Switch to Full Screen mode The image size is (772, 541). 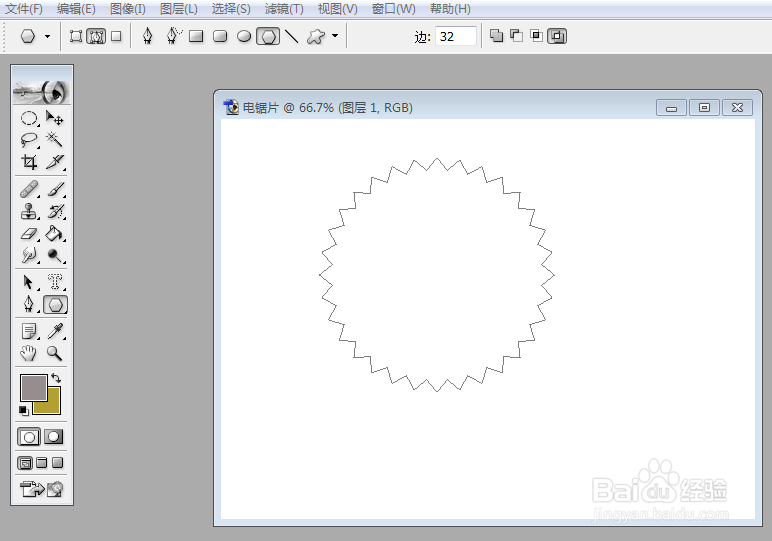point(58,463)
